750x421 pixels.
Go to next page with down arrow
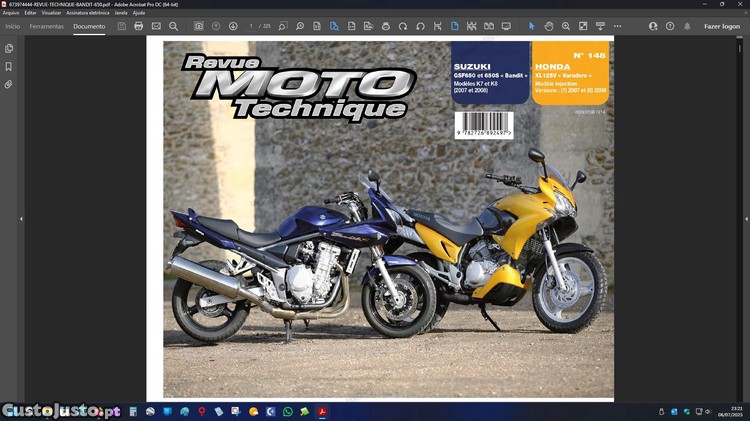(x=233, y=26)
